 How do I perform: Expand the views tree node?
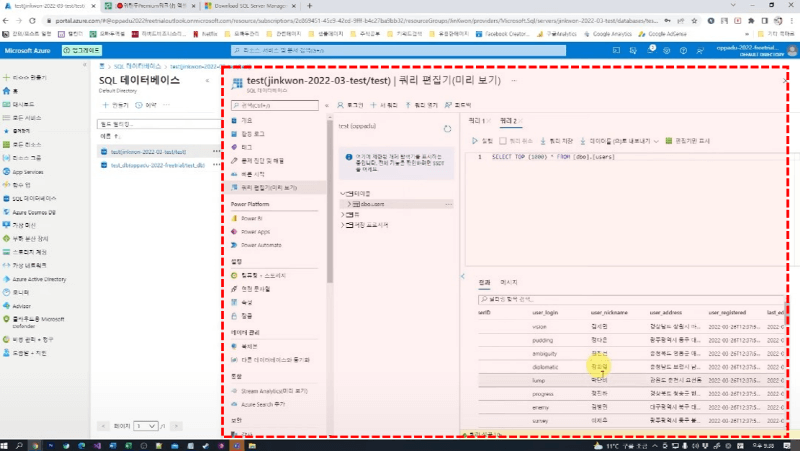click(x=343, y=215)
